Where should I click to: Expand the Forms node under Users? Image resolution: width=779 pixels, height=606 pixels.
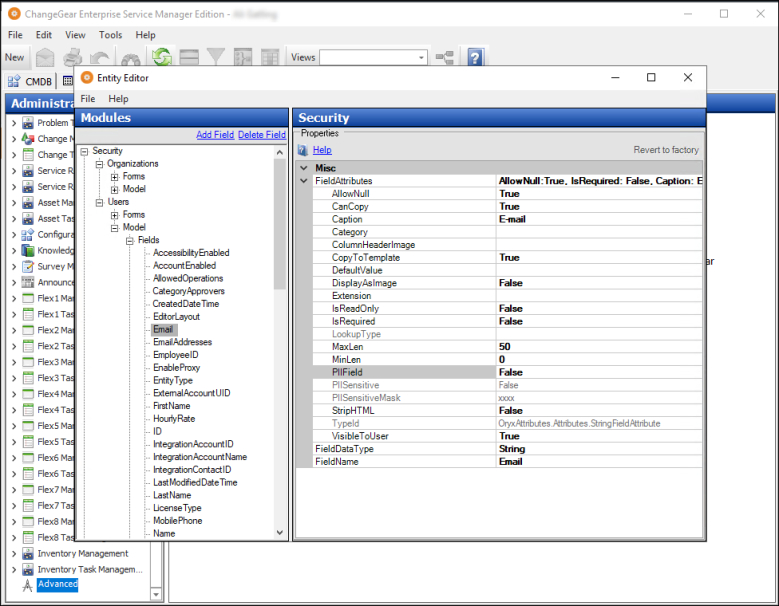(x=115, y=215)
